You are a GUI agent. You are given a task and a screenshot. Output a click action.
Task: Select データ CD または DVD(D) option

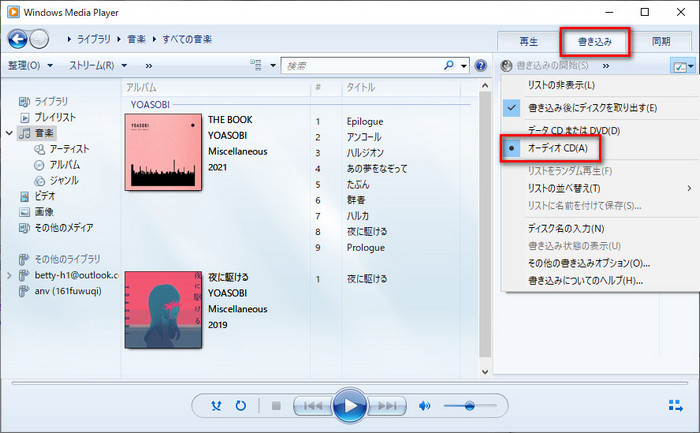pos(574,130)
